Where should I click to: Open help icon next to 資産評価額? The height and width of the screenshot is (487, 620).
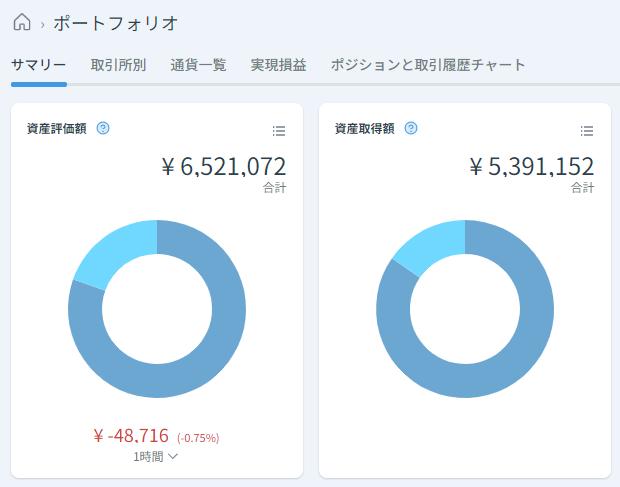pyautogui.click(x=103, y=128)
